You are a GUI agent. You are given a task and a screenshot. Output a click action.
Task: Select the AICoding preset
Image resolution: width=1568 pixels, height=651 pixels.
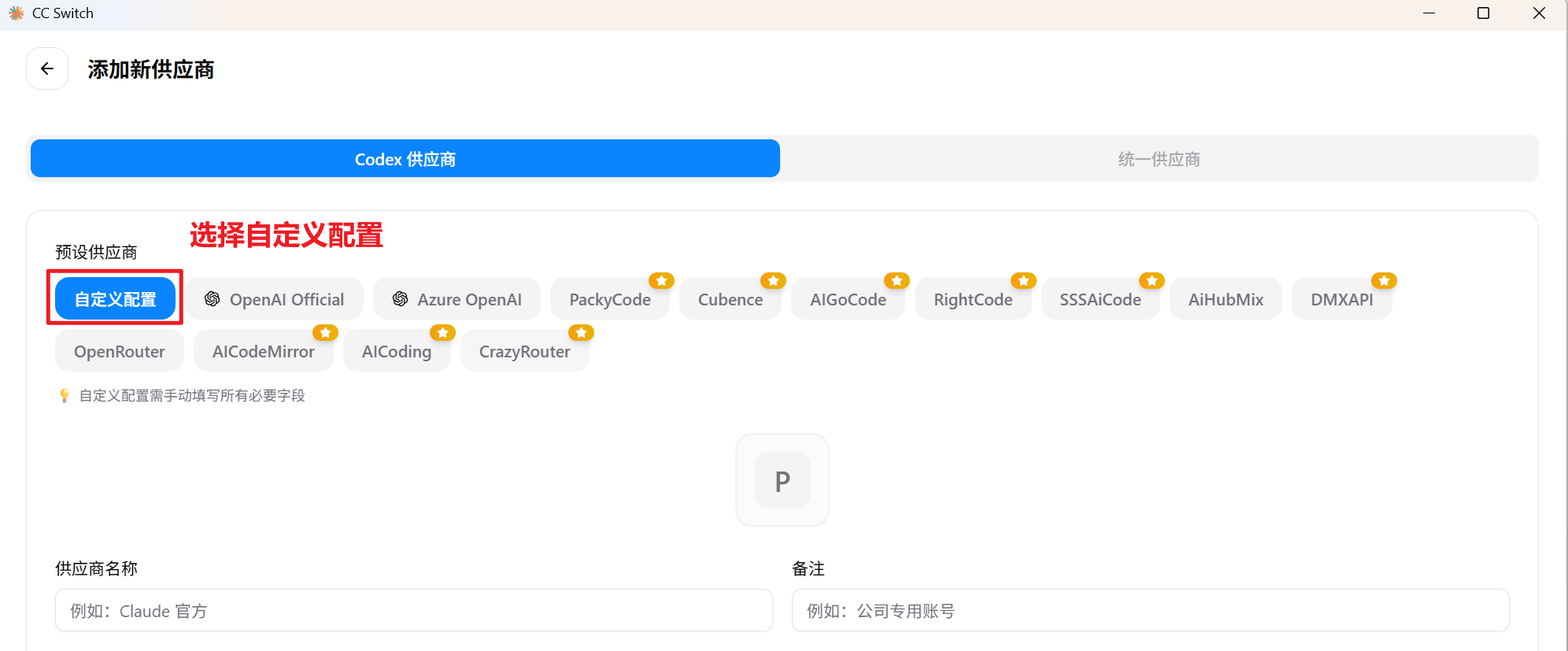click(397, 350)
